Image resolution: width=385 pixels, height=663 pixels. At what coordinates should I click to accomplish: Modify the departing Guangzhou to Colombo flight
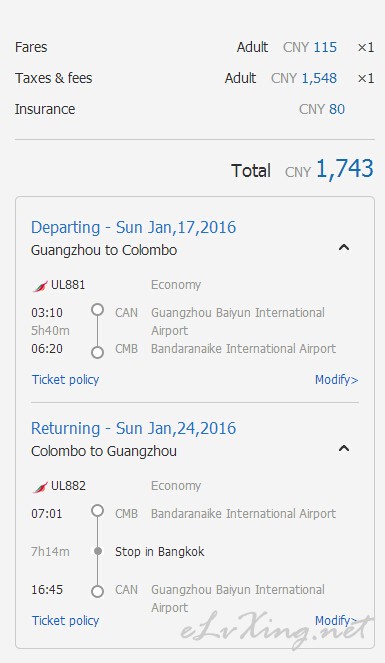[336, 380]
